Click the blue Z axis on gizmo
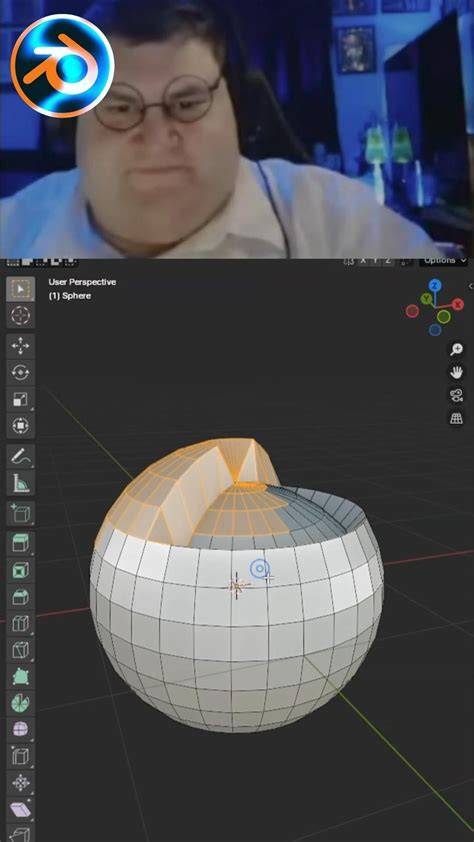The width and height of the screenshot is (474, 842). tap(435, 286)
